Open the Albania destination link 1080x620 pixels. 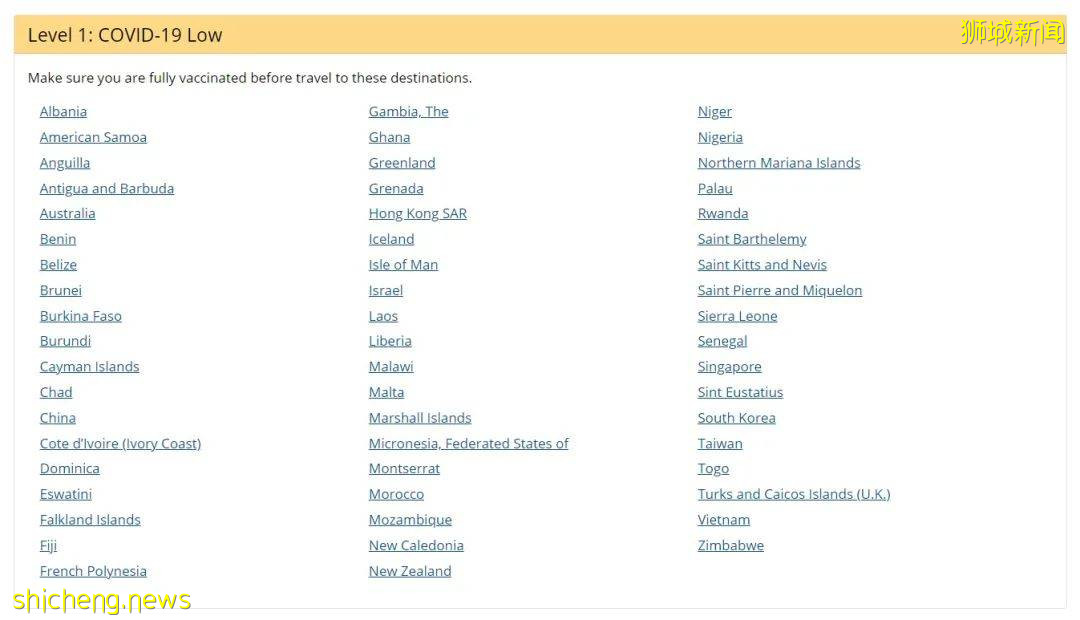coord(63,111)
